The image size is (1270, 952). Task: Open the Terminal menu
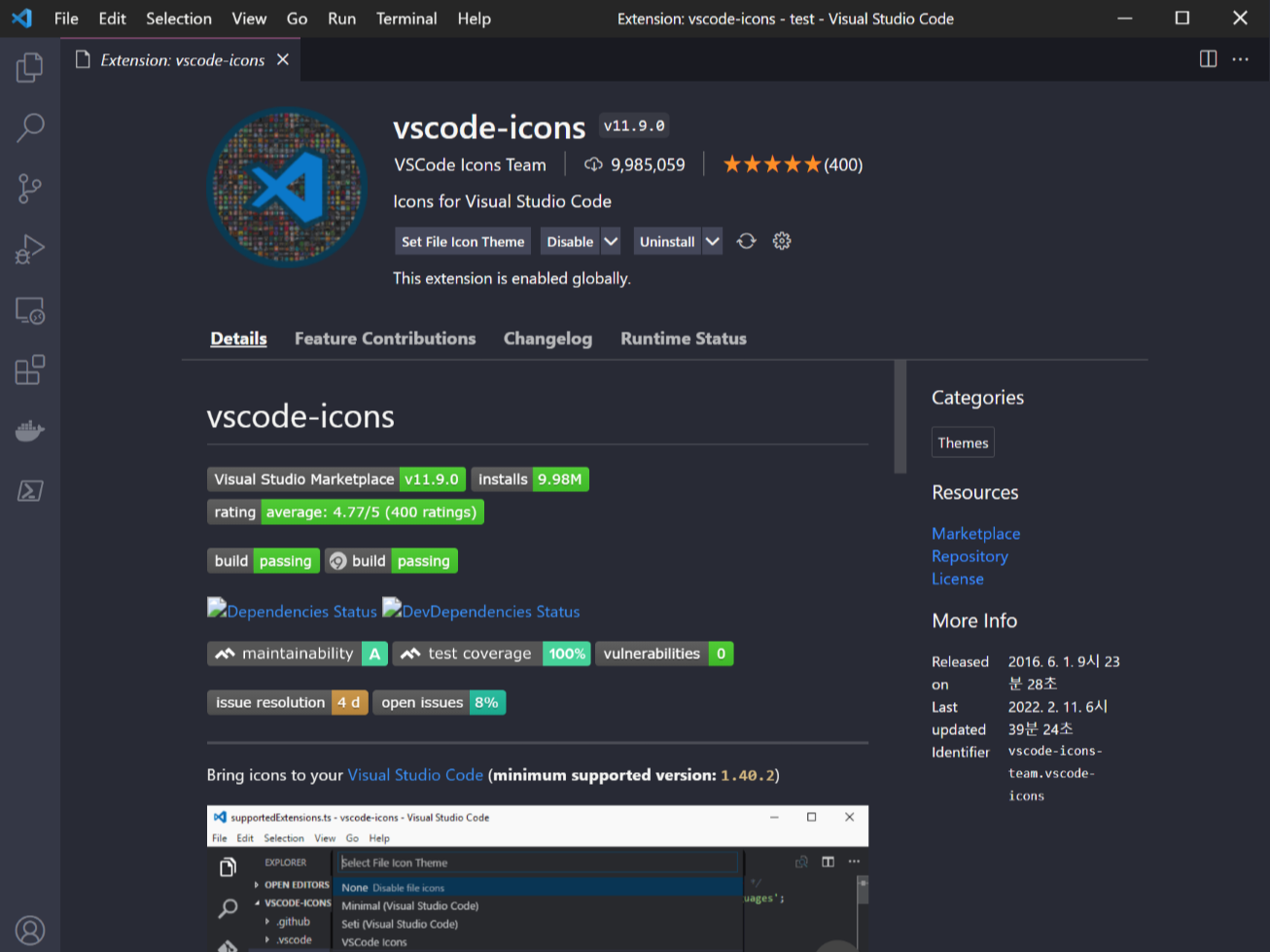(x=406, y=18)
